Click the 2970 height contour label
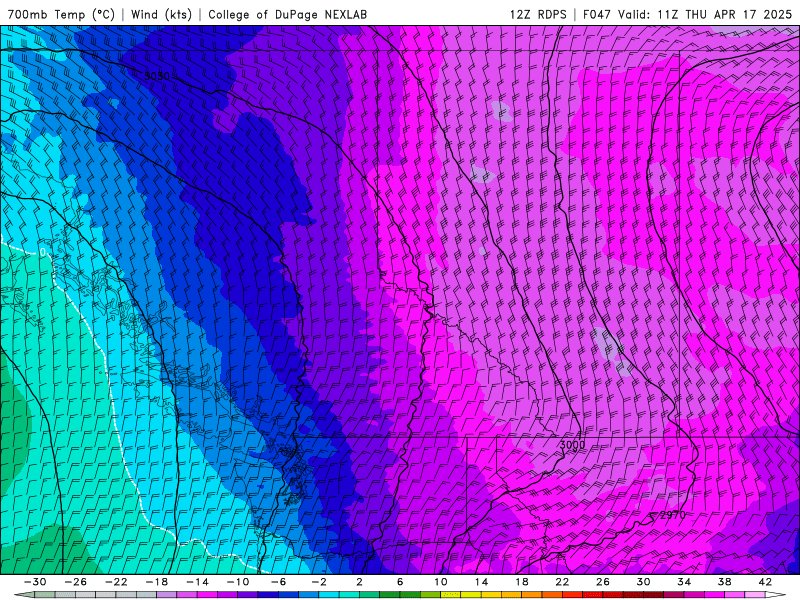This screenshot has width=800, height=600. tap(673, 515)
